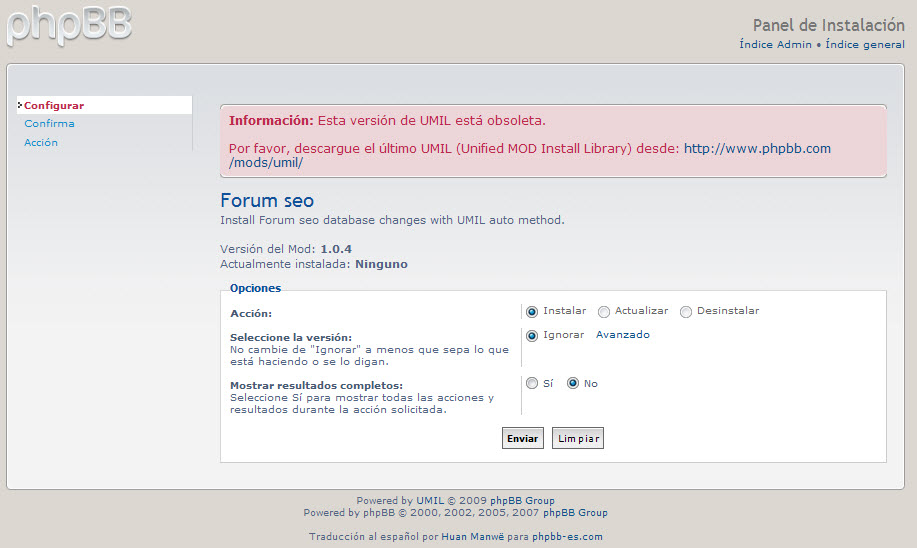Select the Configurar sidebar item
Screen dimensions: 917x548
[x=54, y=105]
